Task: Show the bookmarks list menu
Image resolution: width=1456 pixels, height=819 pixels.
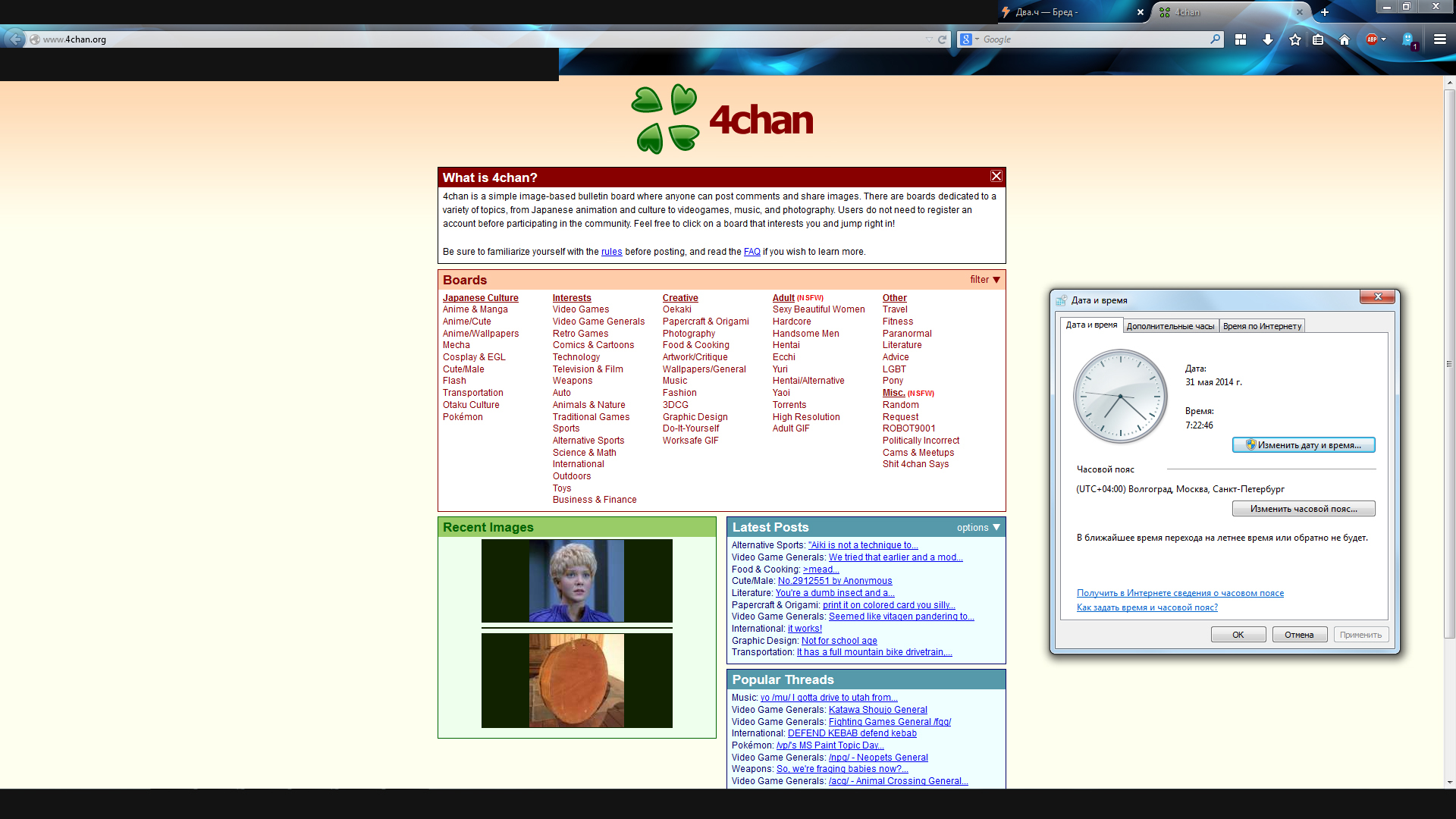Action: (1318, 39)
